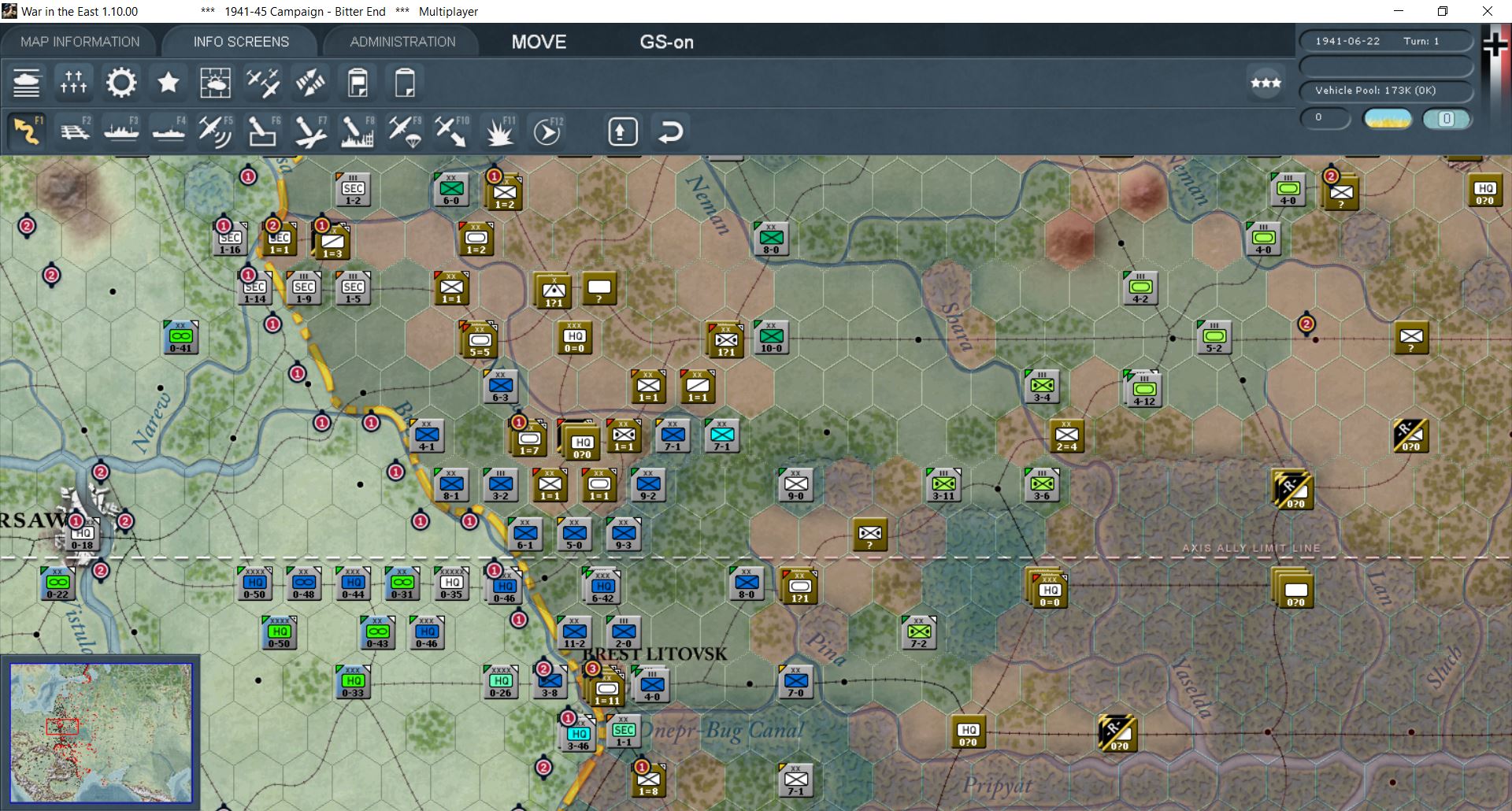Screen dimensions: 1512x811
Task: Click the sky and wheat weather pill
Action: 1388,119
